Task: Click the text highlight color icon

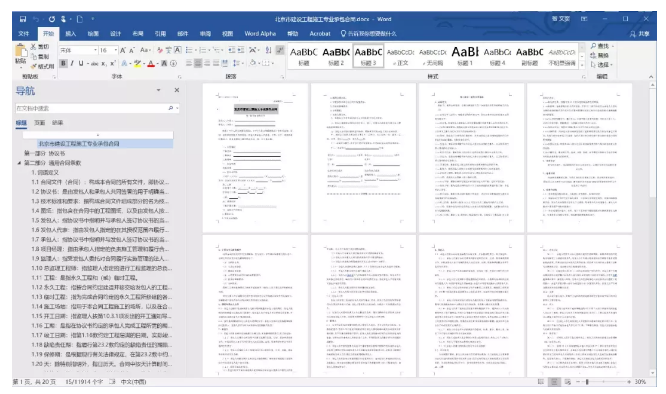Action: pyautogui.click(x=137, y=63)
